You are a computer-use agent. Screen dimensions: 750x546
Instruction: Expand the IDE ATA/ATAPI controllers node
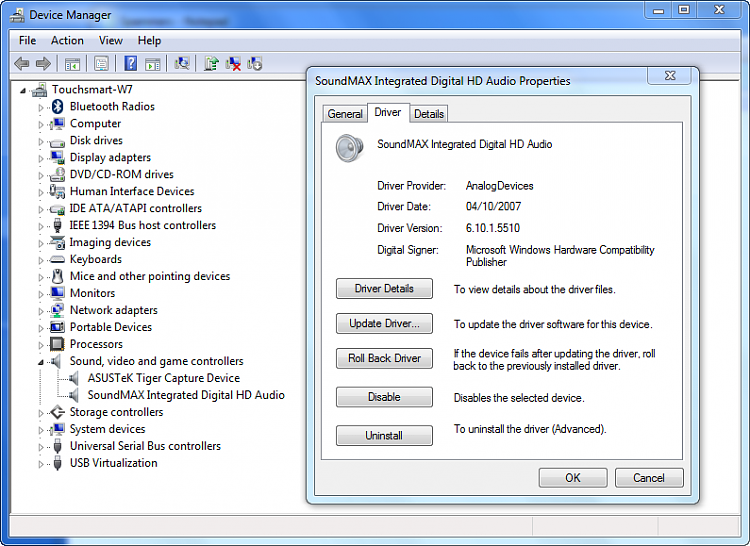pos(41,209)
